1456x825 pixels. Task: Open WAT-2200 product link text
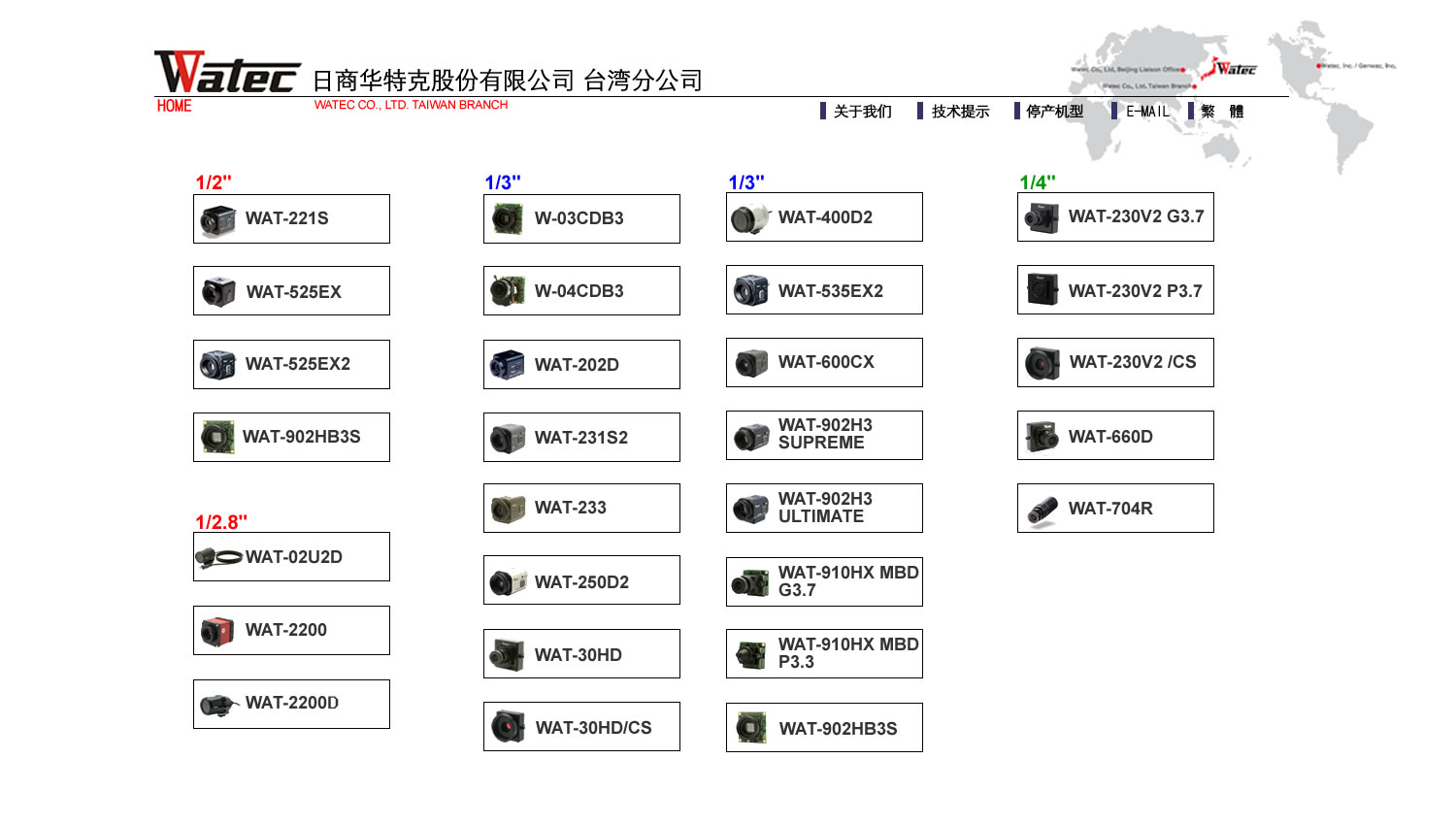pos(286,630)
